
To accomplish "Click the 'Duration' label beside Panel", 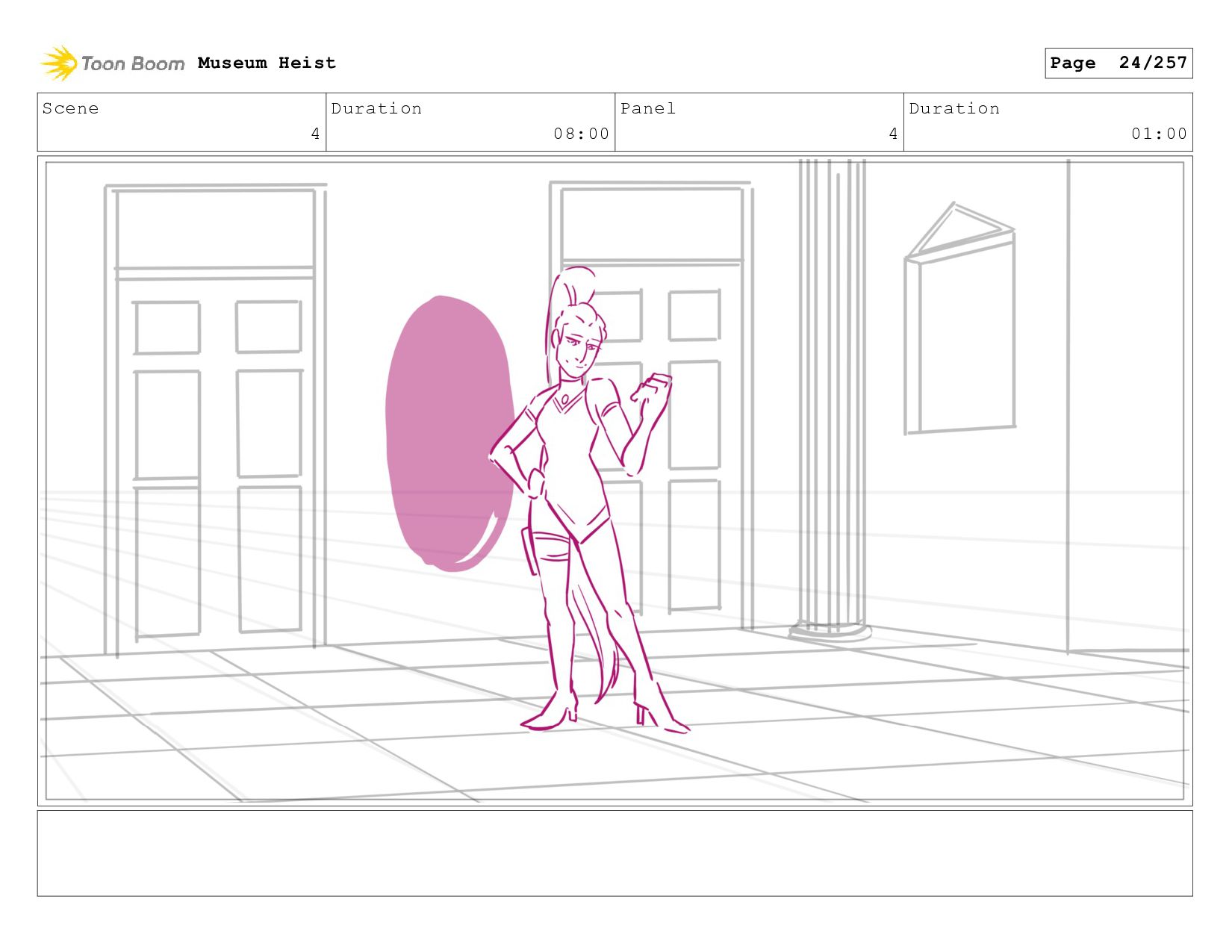I will pos(954,109).
